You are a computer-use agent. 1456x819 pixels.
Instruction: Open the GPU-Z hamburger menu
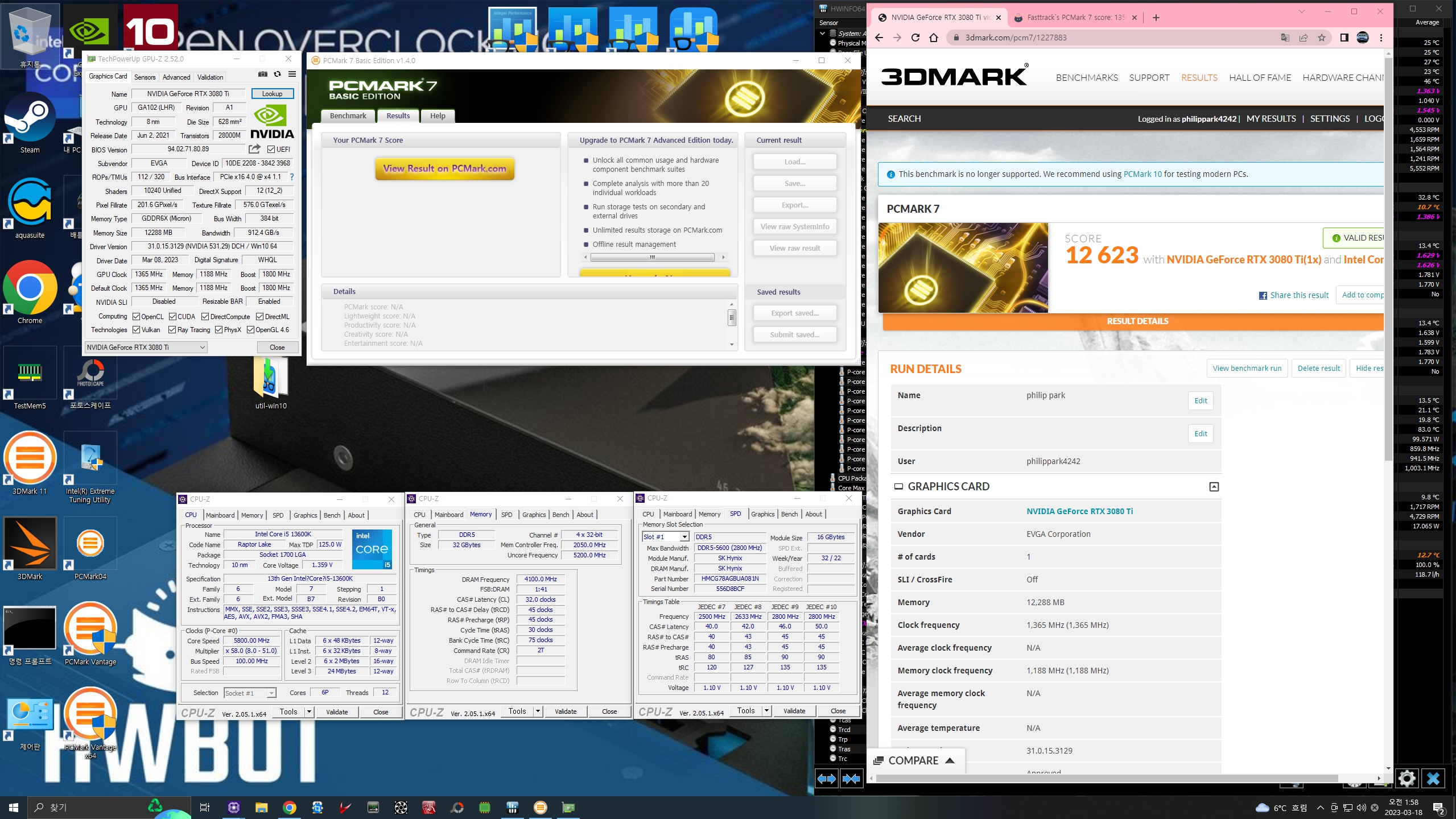(292, 74)
